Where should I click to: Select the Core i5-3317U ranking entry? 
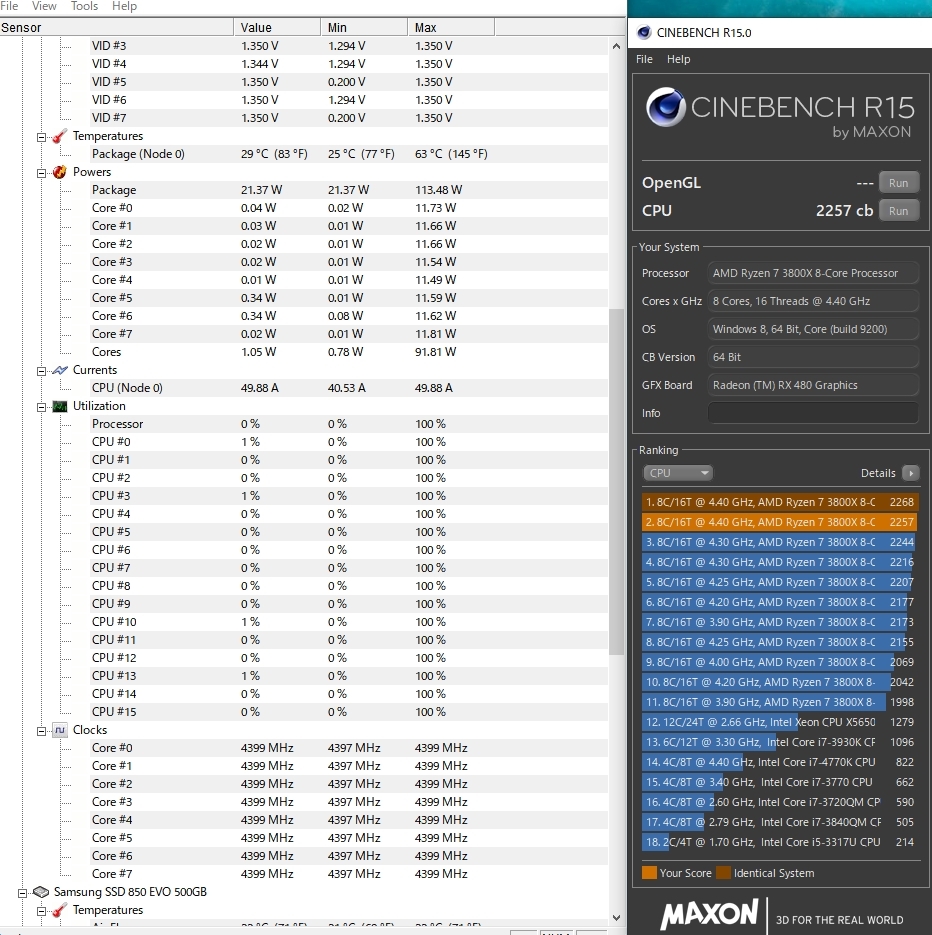779,842
